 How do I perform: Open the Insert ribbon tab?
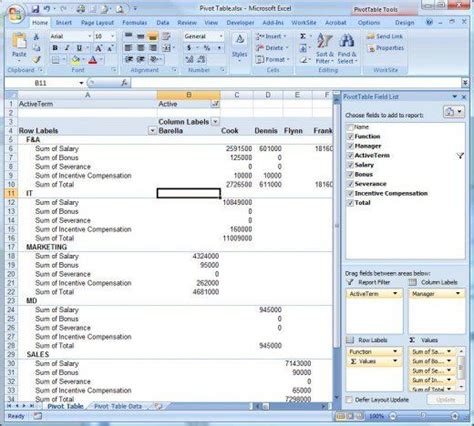coord(63,23)
